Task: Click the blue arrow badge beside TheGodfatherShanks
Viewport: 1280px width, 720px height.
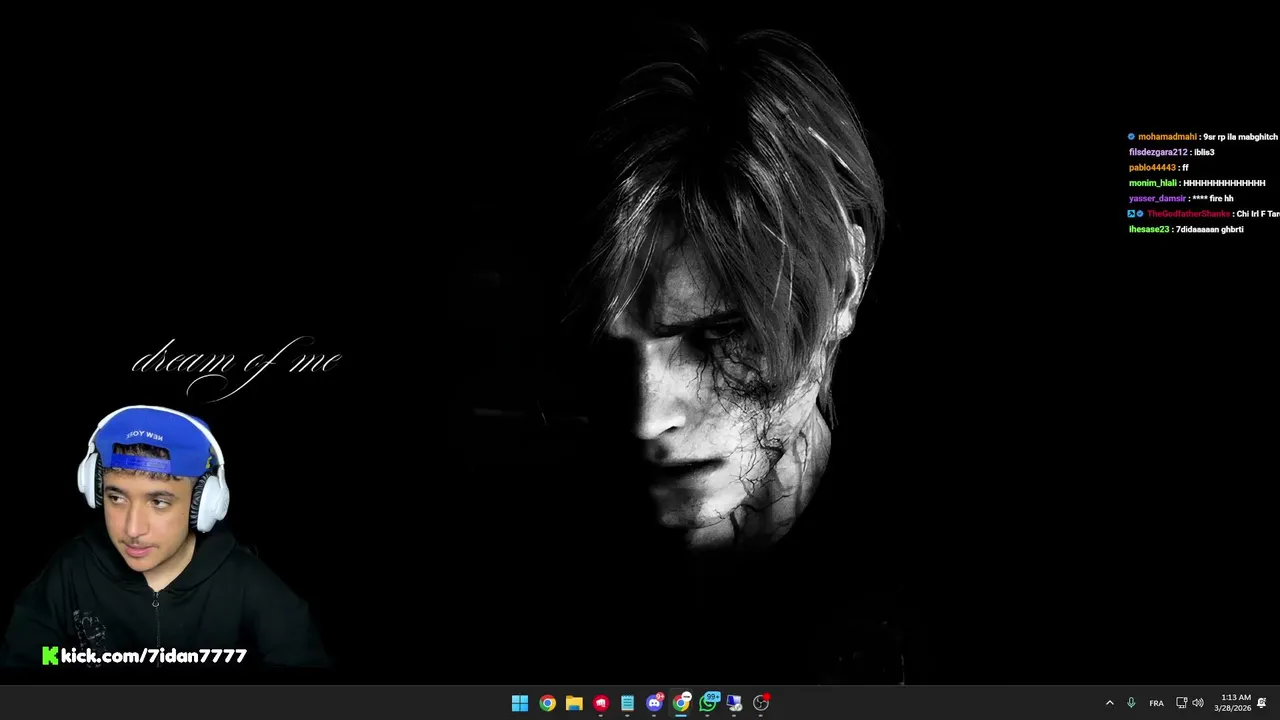Action: pos(1132,214)
